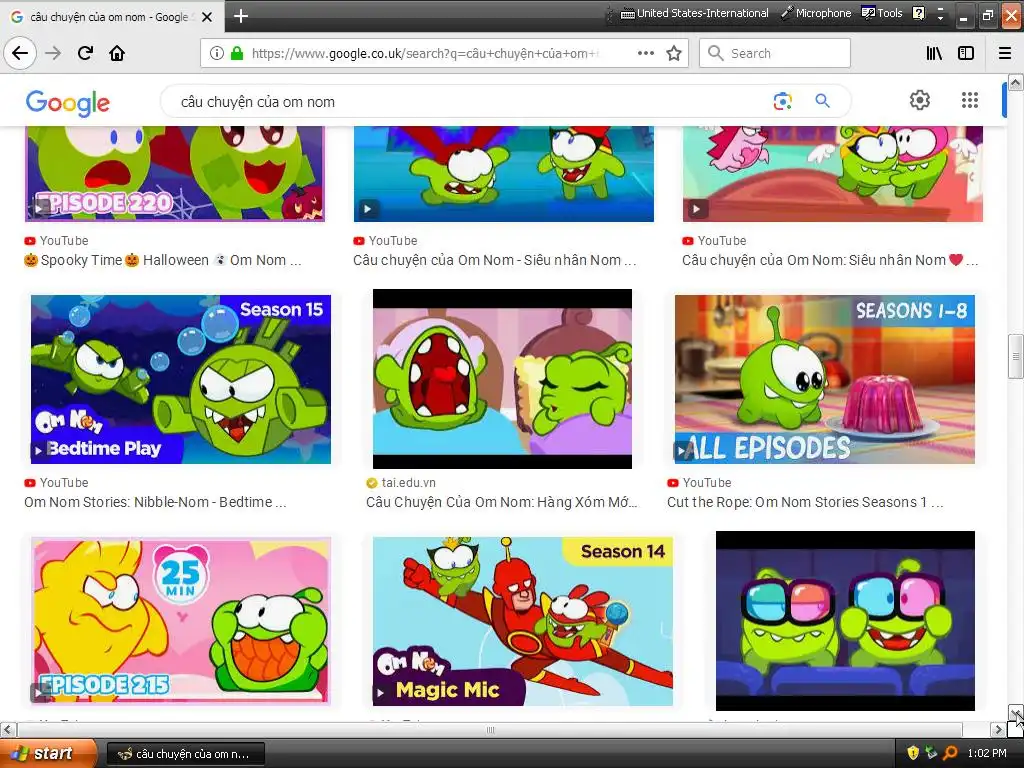This screenshot has height=768, width=1024.
Task: Open Google quick settings gear
Action: (920, 100)
